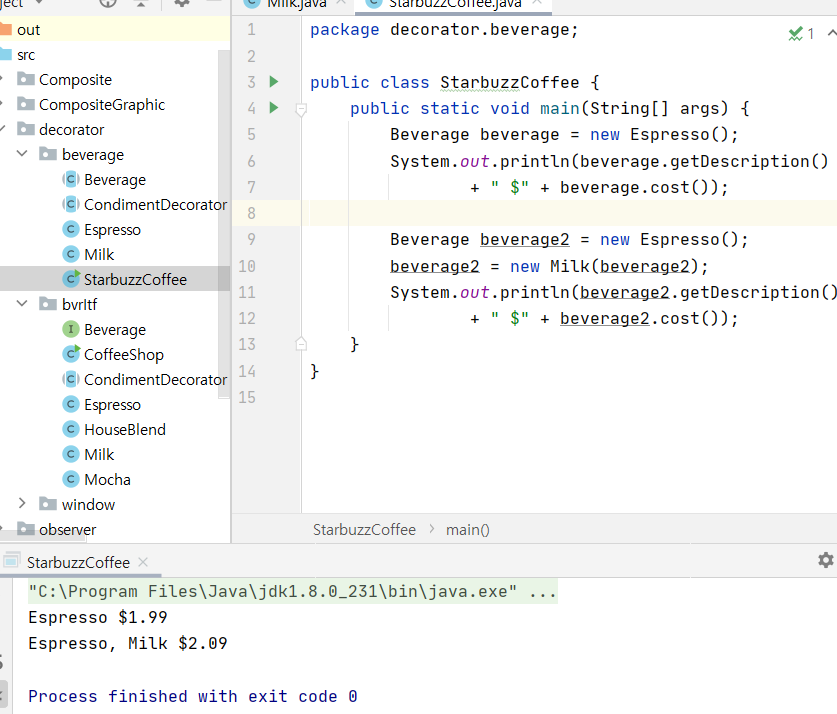Click the beverage folder icon
This screenshot has width=837, height=714.
[48, 154]
